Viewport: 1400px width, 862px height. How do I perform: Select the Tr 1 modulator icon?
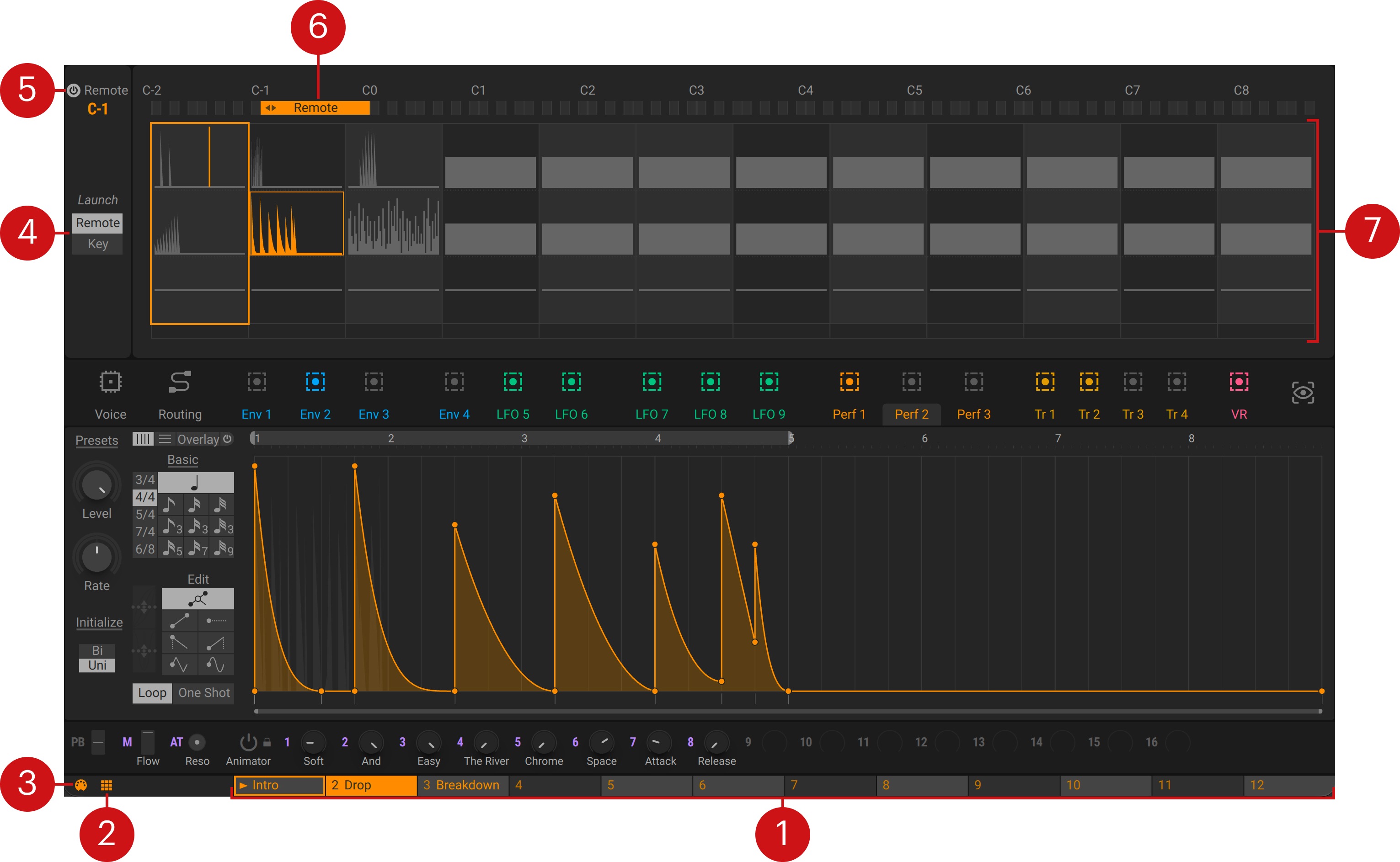pyautogui.click(x=1045, y=381)
